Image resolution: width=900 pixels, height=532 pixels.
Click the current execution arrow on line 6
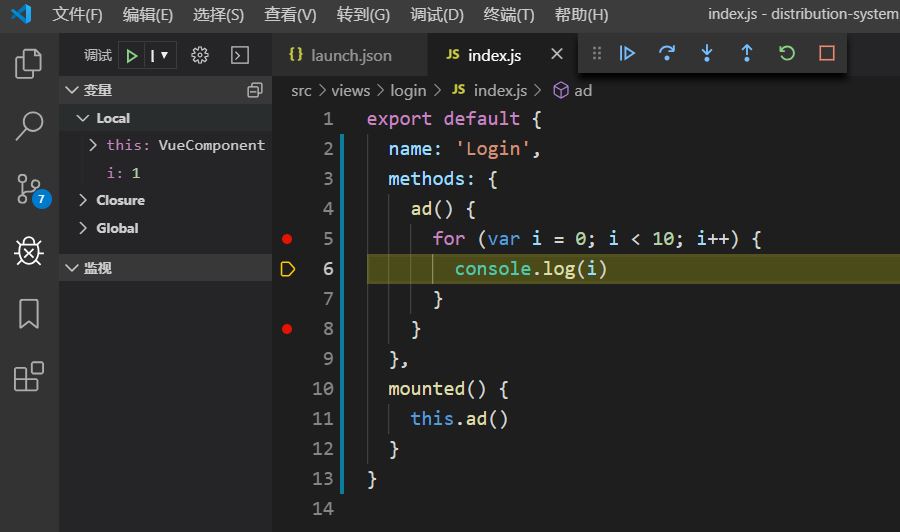(x=288, y=269)
